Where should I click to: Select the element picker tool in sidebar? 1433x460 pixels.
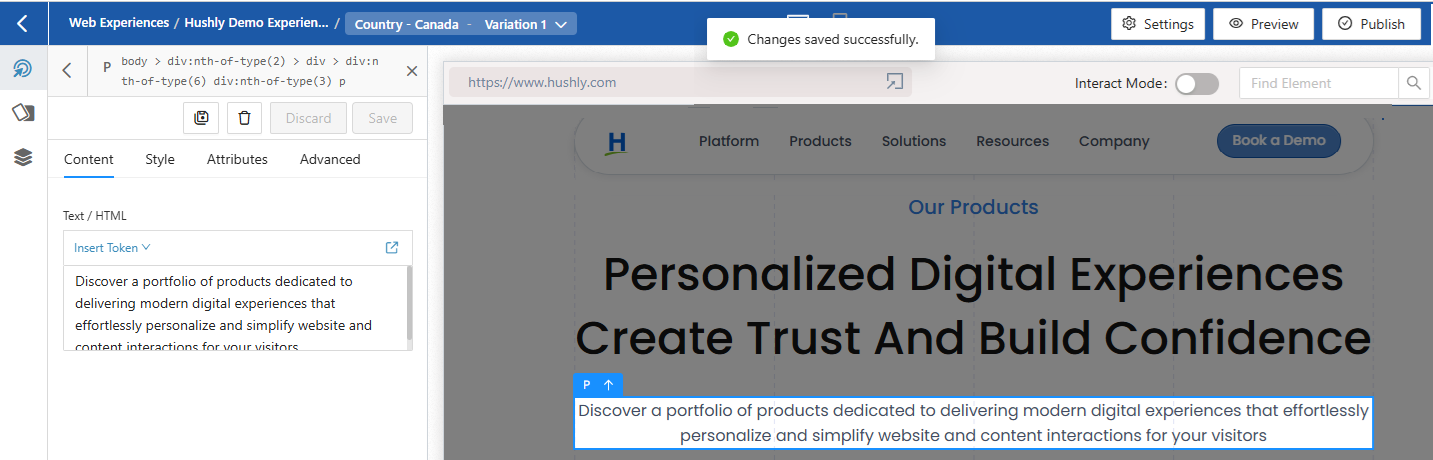tap(23, 69)
